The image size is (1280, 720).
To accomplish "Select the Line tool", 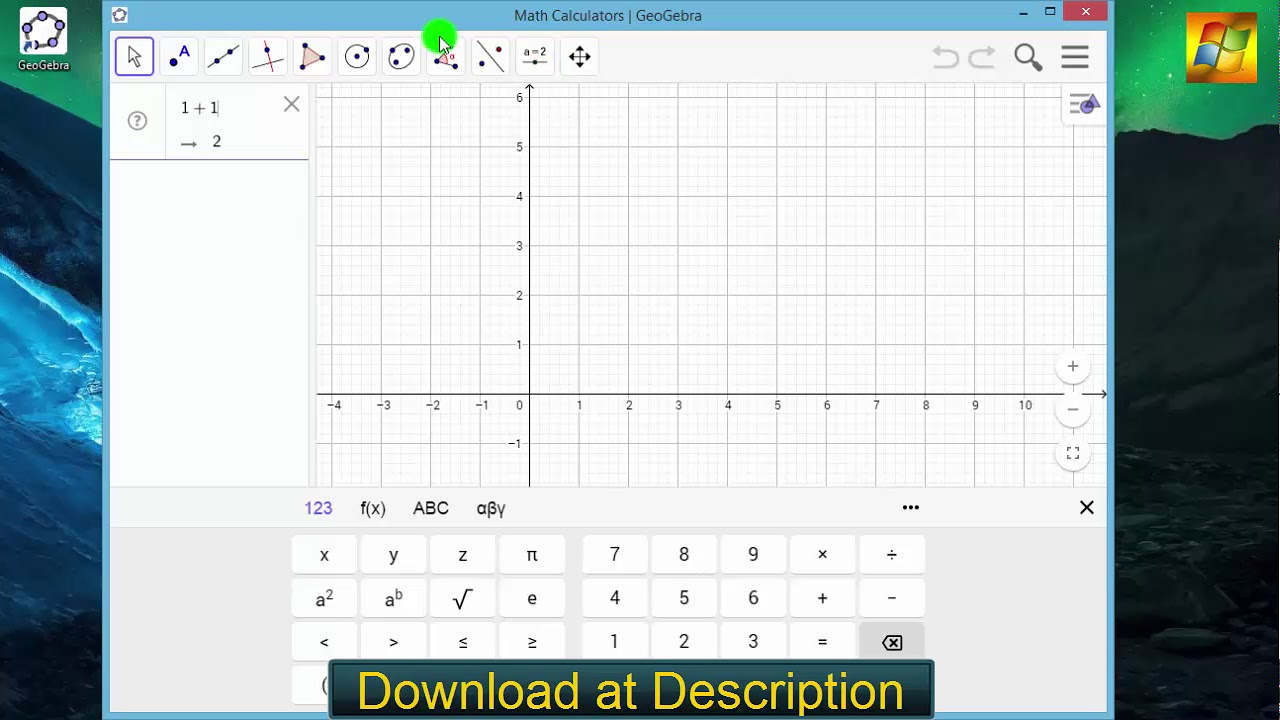I will point(223,57).
